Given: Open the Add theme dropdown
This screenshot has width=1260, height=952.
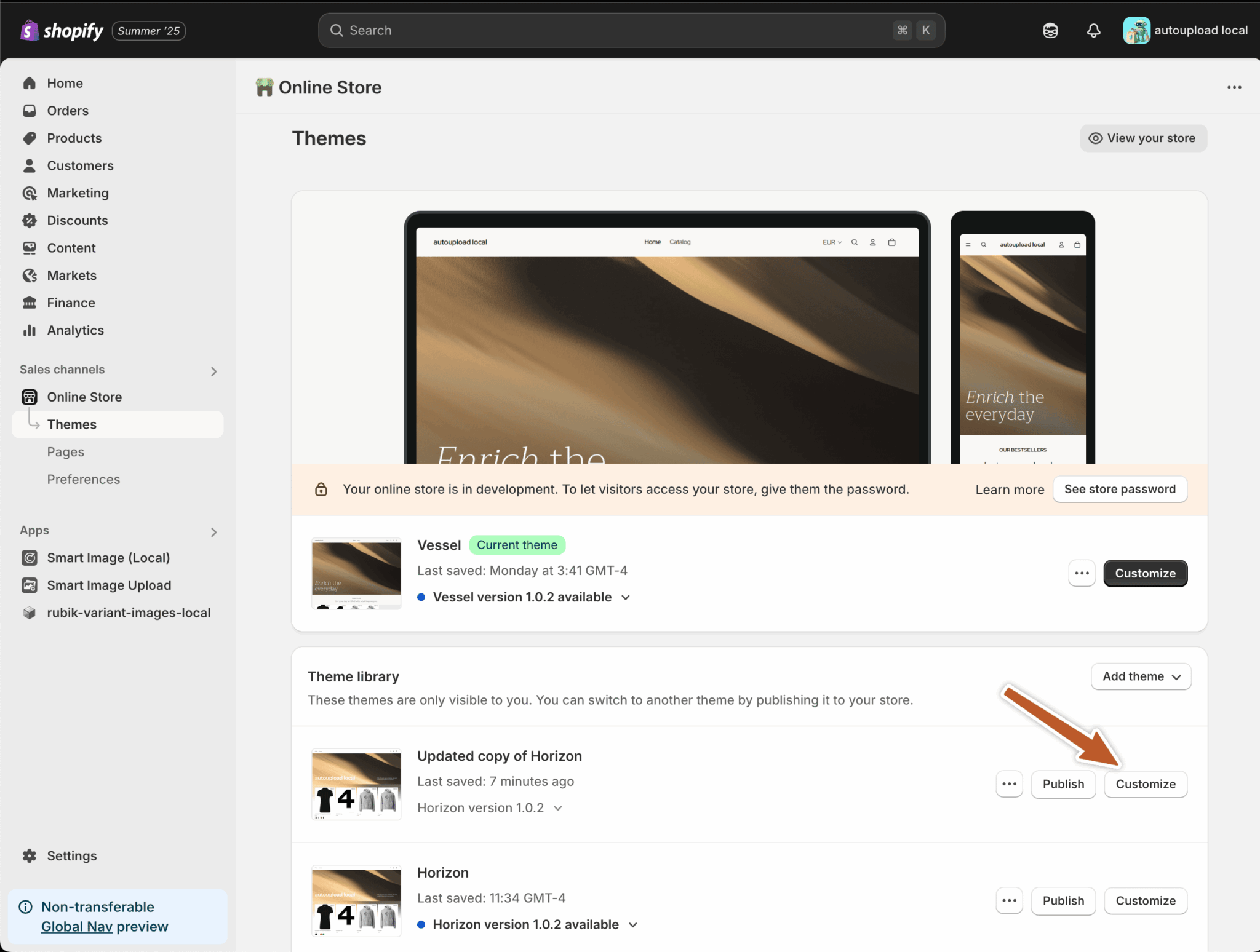Looking at the screenshot, I should tap(1140, 676).
